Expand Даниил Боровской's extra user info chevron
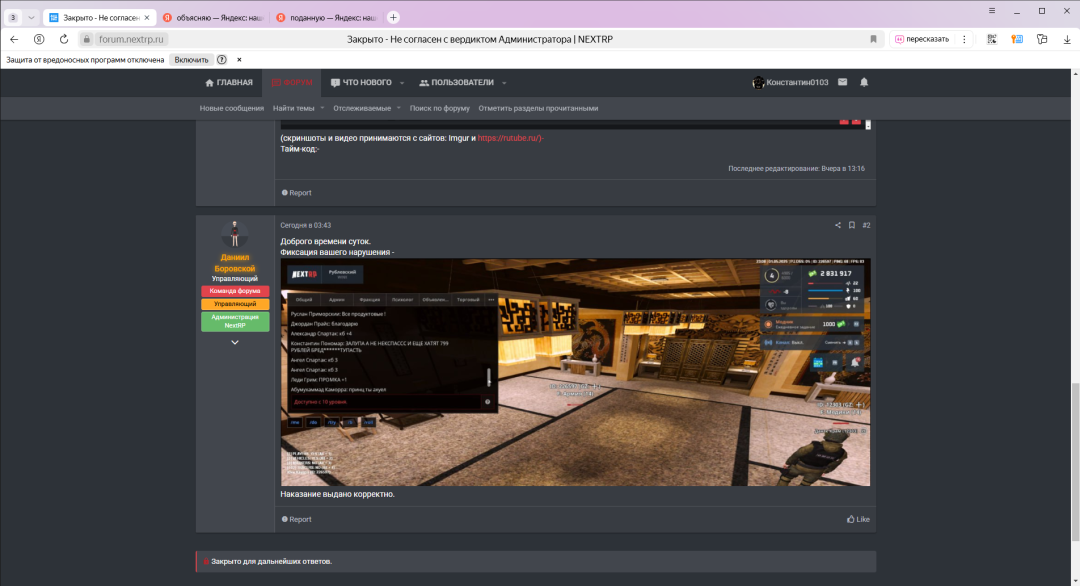This screenshot has width=1080, height=586. pyautogui.click(x=235, y=342)
